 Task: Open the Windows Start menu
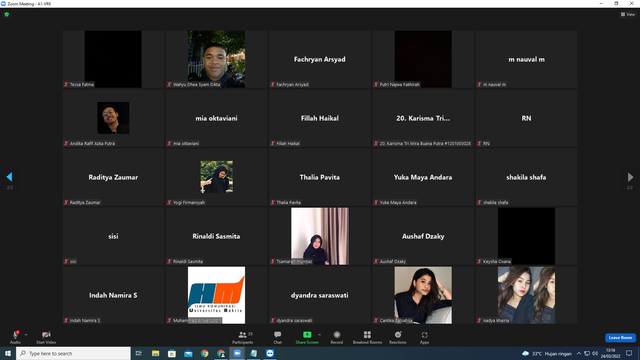click(8, 353)
